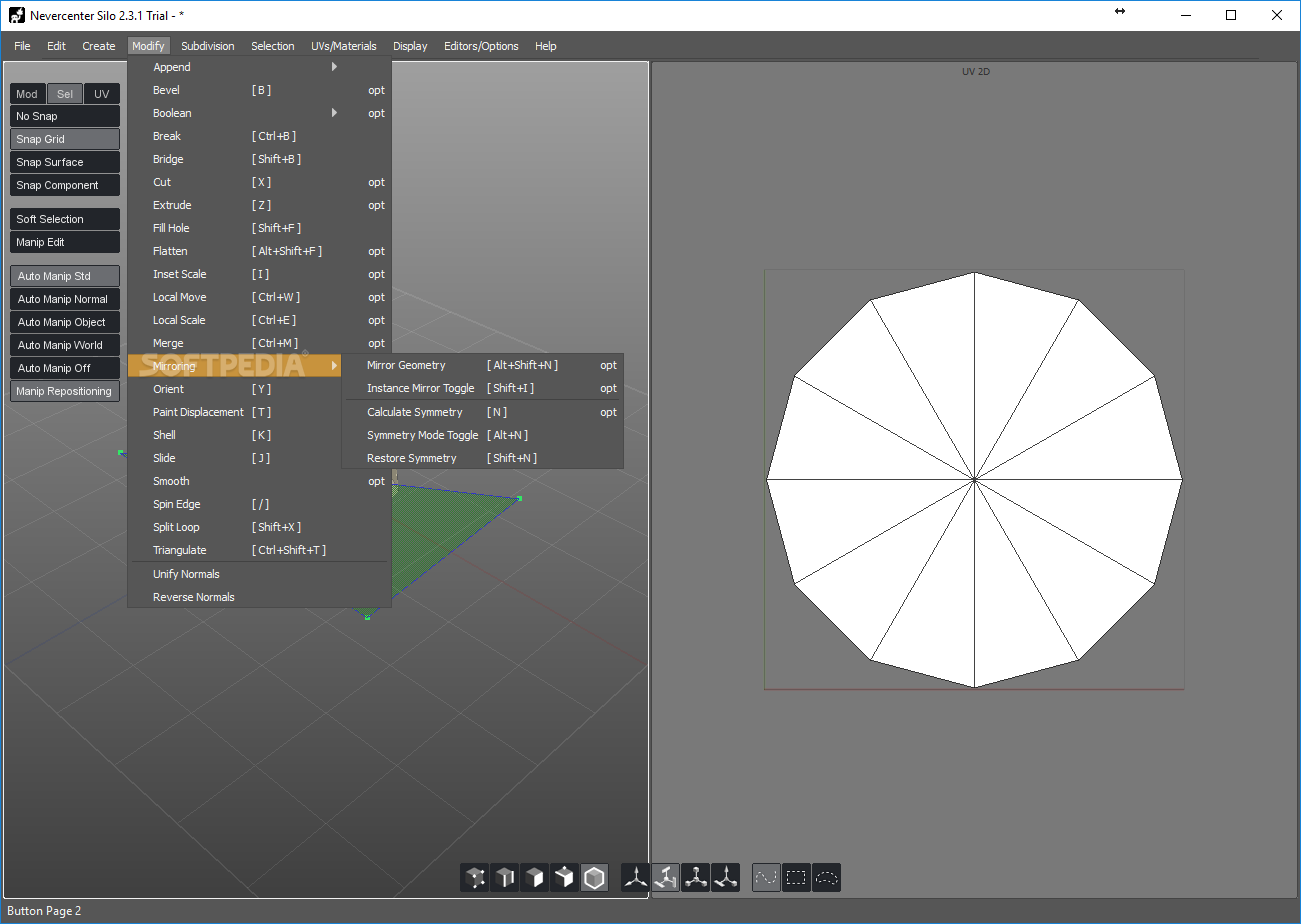
Task: Enable Auto Manip Std
Action: coord(65,276)
